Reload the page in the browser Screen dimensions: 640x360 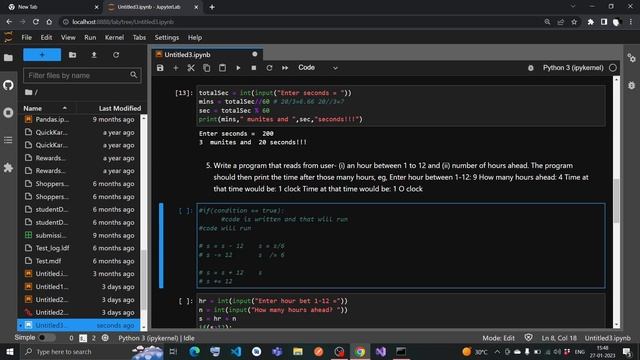point(36,22)
